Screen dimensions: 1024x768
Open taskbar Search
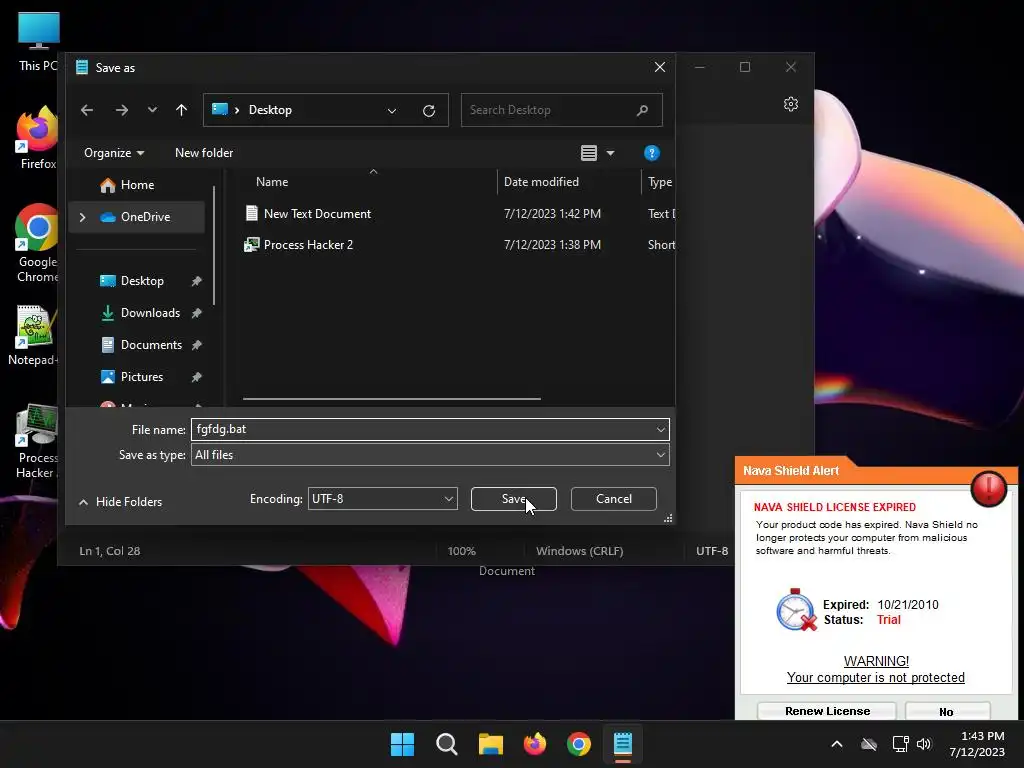[x=447, y=744]
